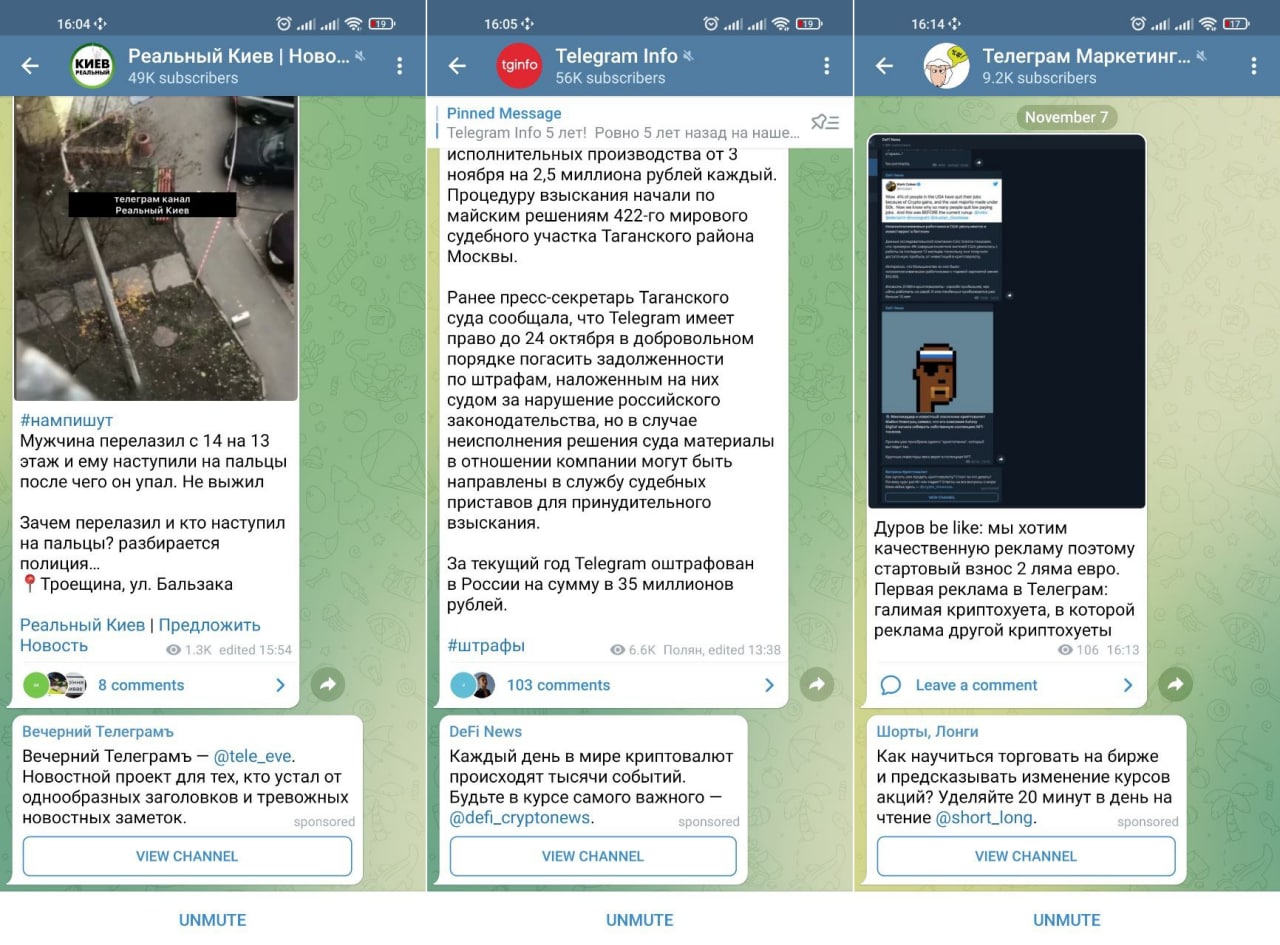Open pinned messages list icon

[x=825, y=122]
